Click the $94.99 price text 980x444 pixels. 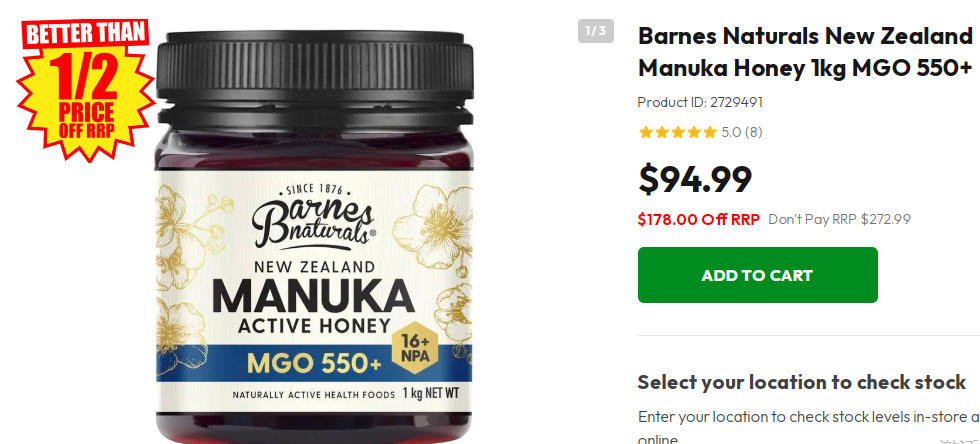point(695,179)
